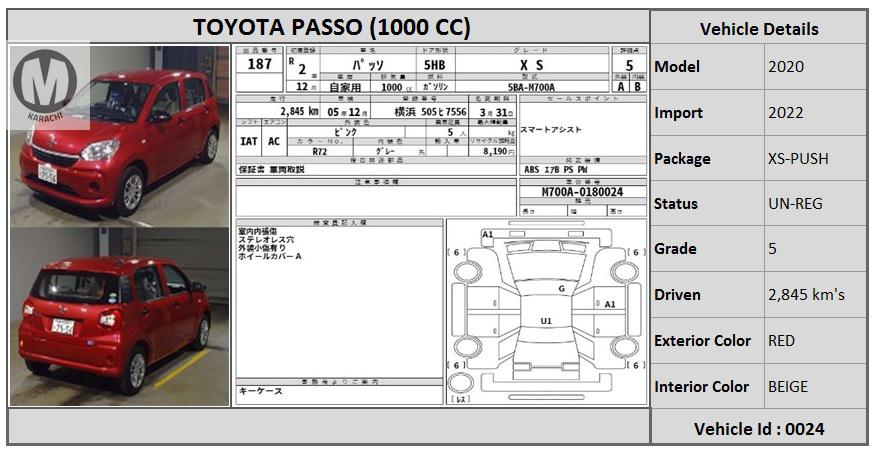Click the キーケース note
877x456 pixels.
tap(261, 391)
